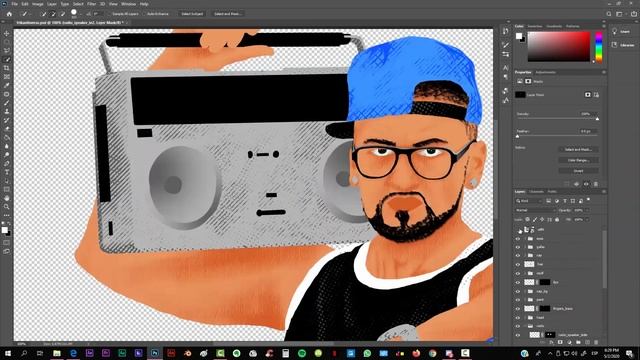Click the Select Subject button
640x360 pixels.
point(192,14)
